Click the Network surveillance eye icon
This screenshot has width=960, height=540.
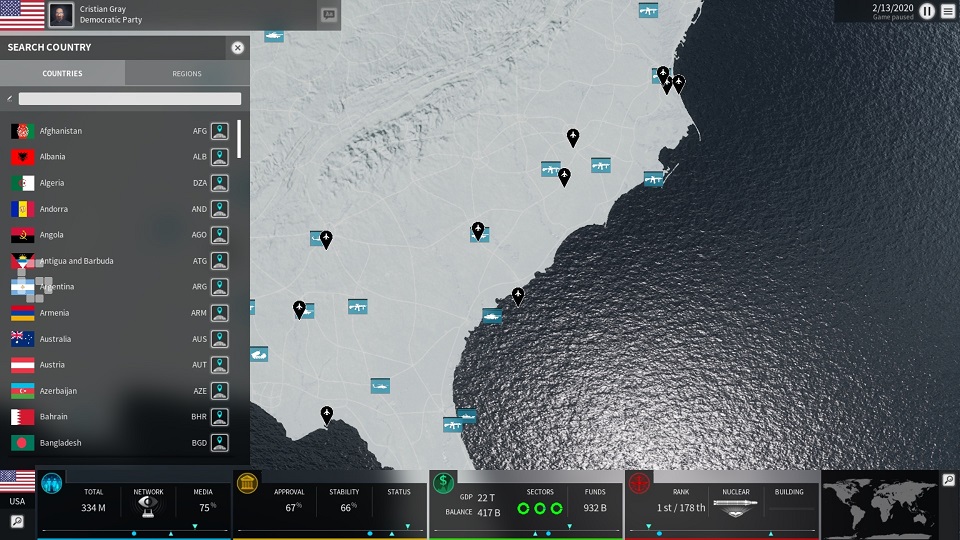[148, 506]
